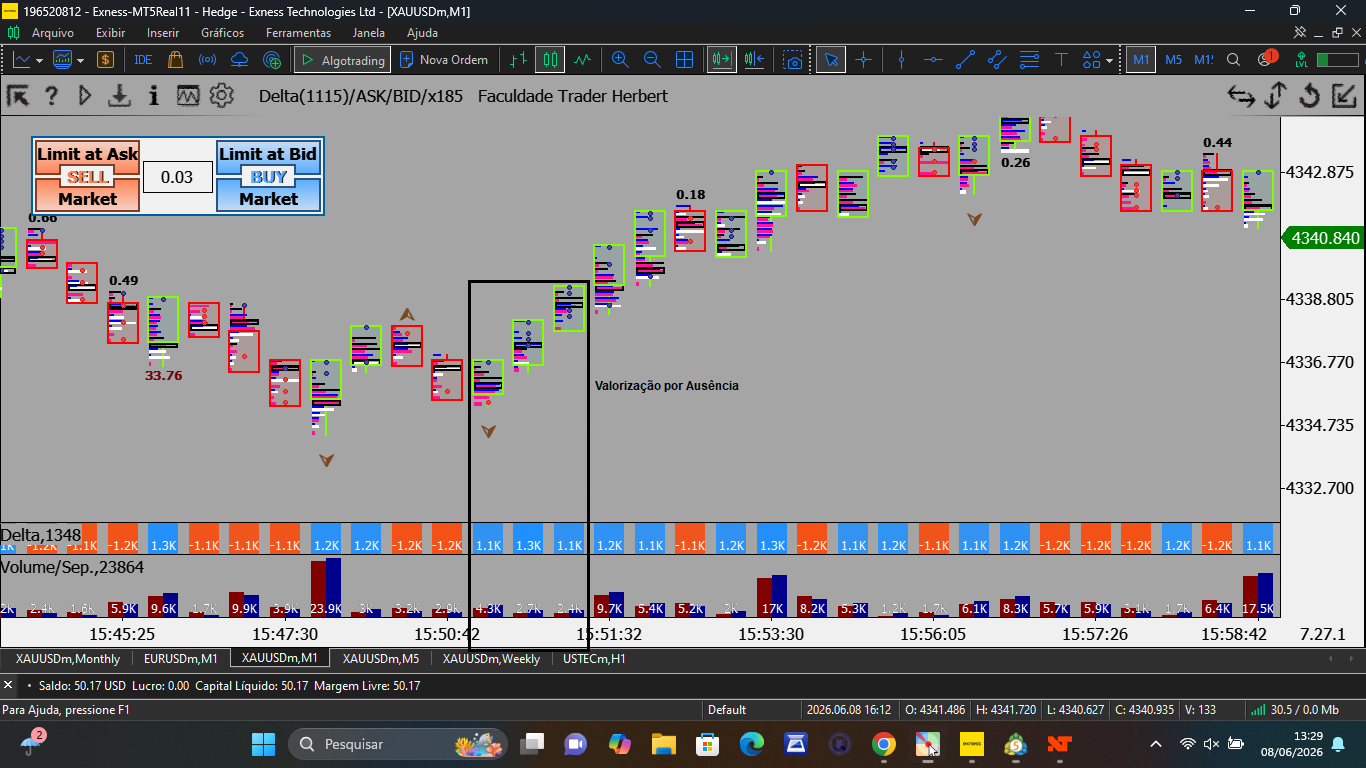Select the vertical line drawing tool
The width and height of the screenshot is (1366, 768).
coord(901,60)
